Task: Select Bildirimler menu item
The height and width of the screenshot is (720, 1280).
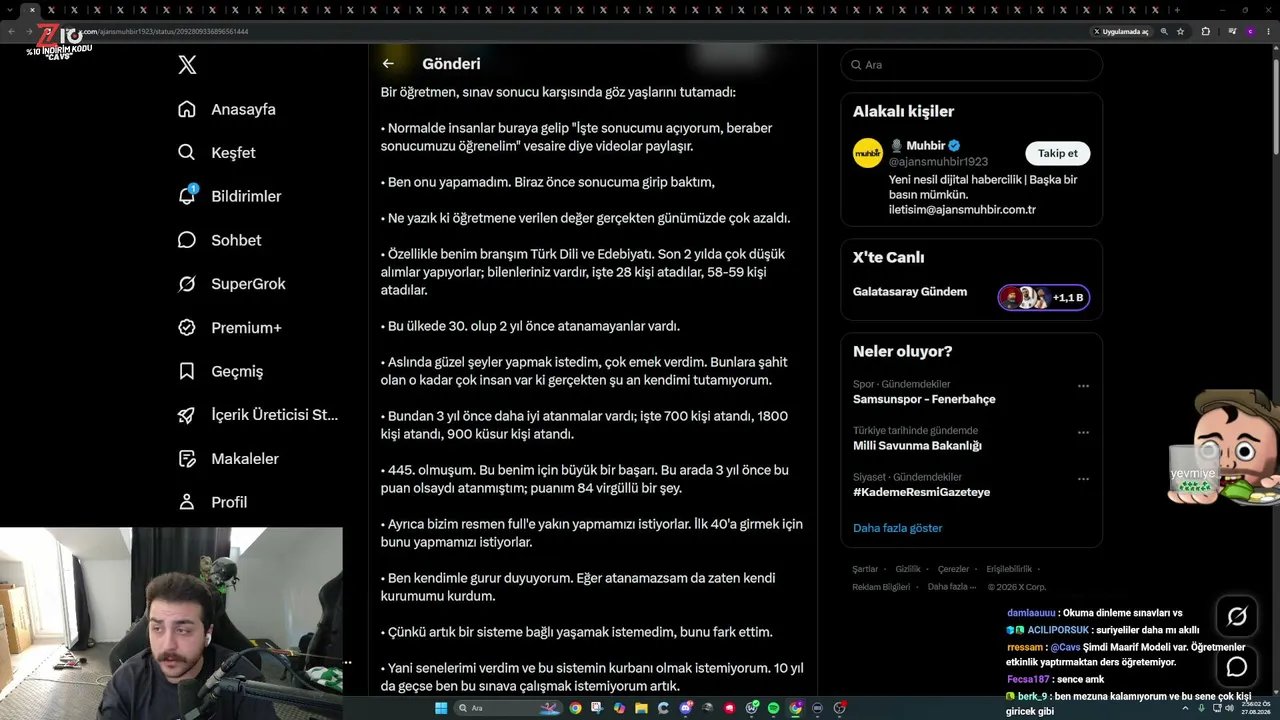Action: click(246, 196)
